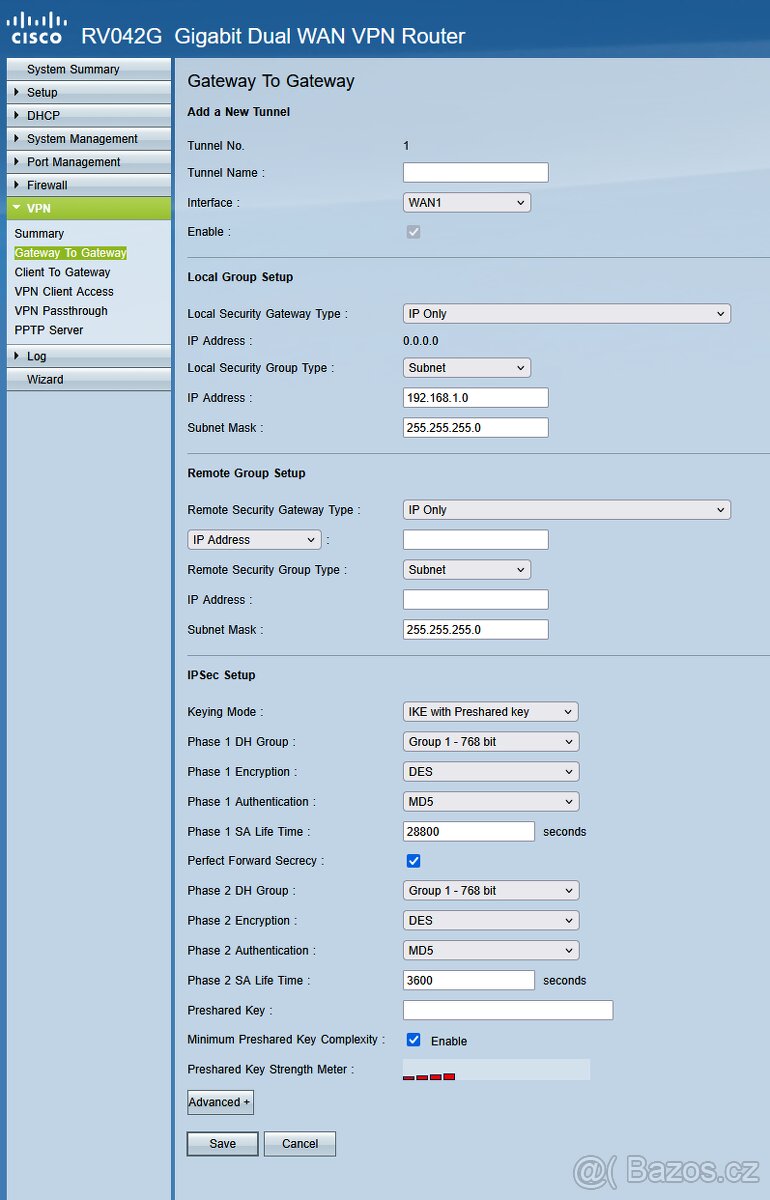This screenshot has height=1200, width=770.
Task: Open Client To Gateway page
Action: (62, 272)
